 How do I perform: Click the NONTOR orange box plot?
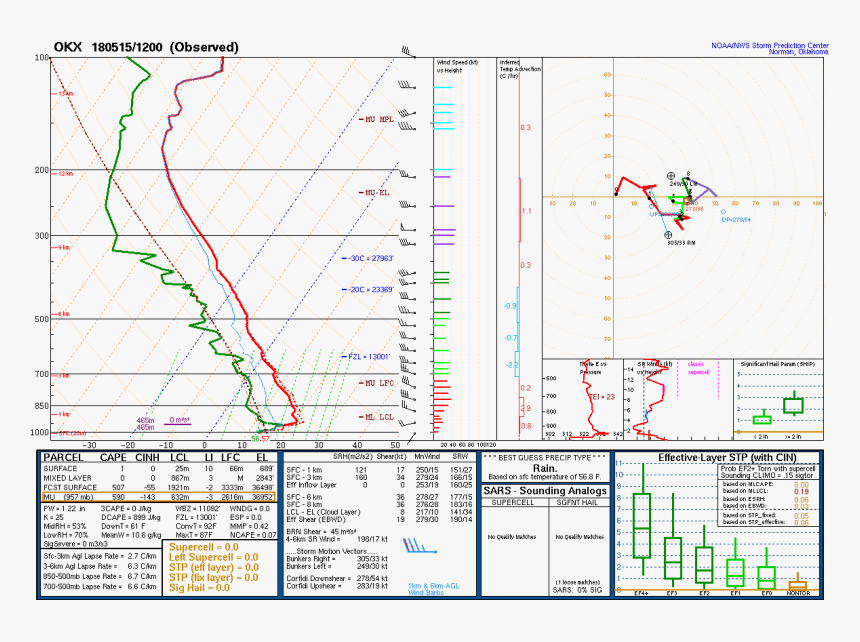pos(797,584)
